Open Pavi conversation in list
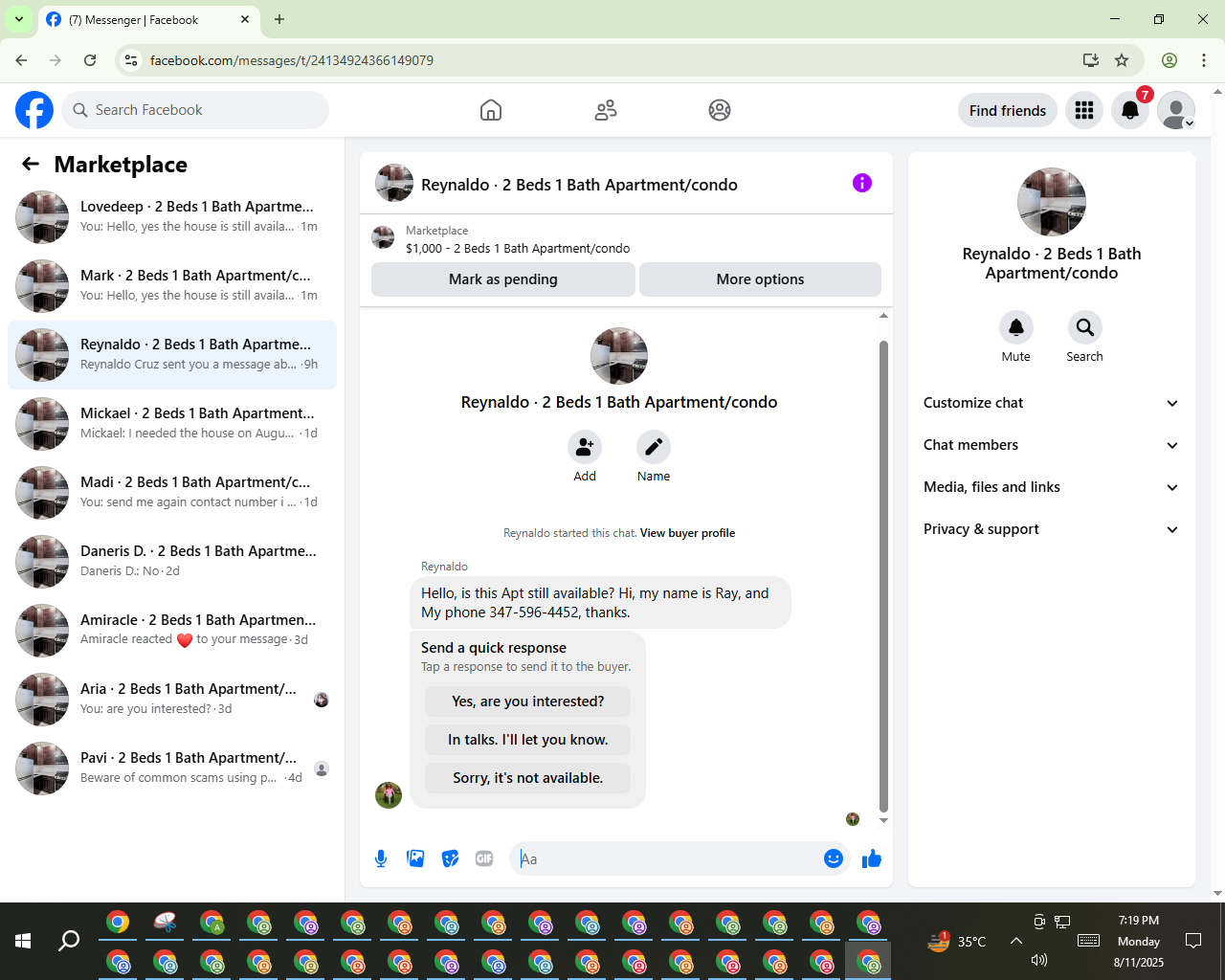This screenshot has height=980, width=1225. coord(172,768)
